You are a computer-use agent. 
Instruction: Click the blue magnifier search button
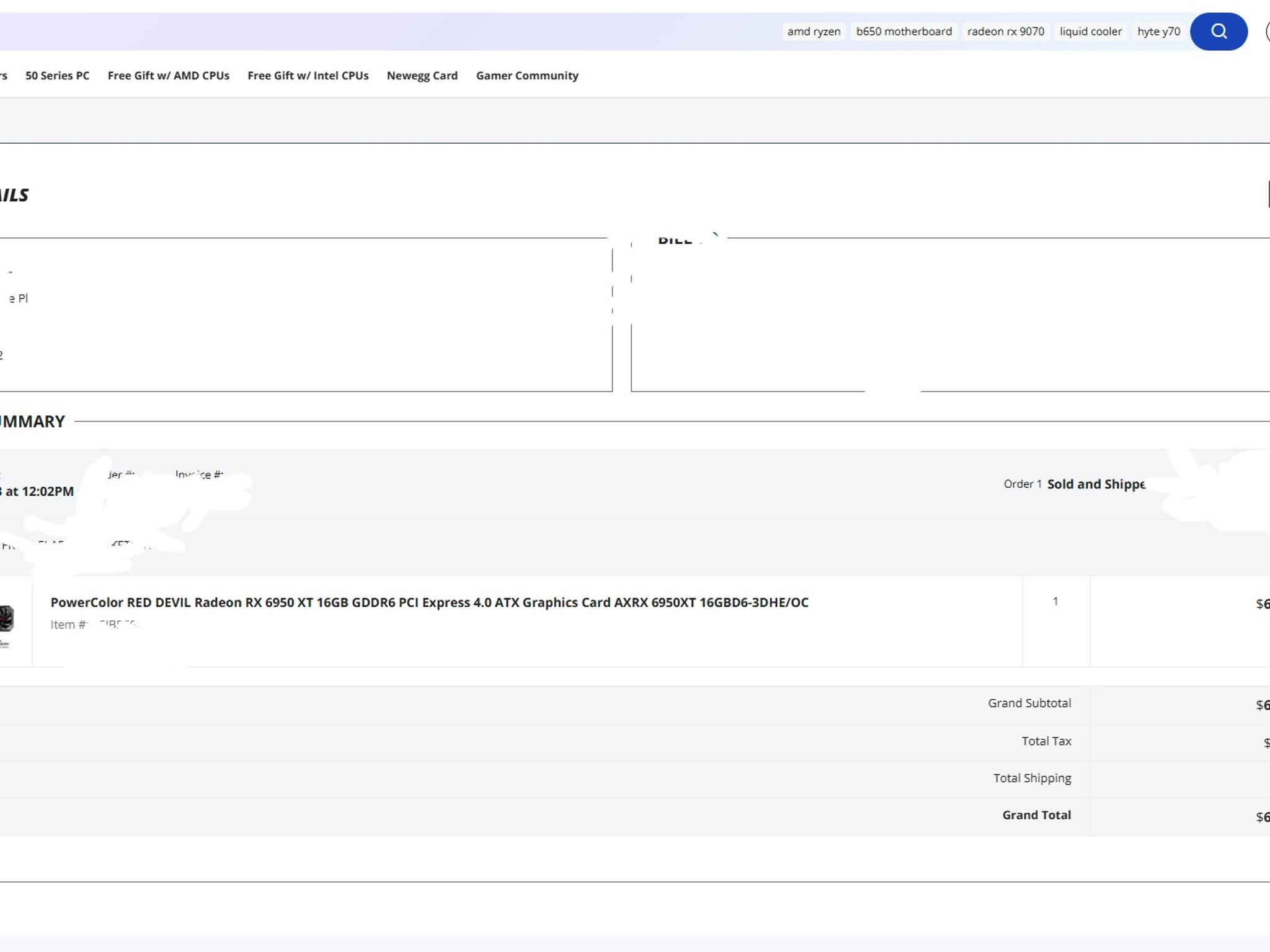pos(1218,32)
